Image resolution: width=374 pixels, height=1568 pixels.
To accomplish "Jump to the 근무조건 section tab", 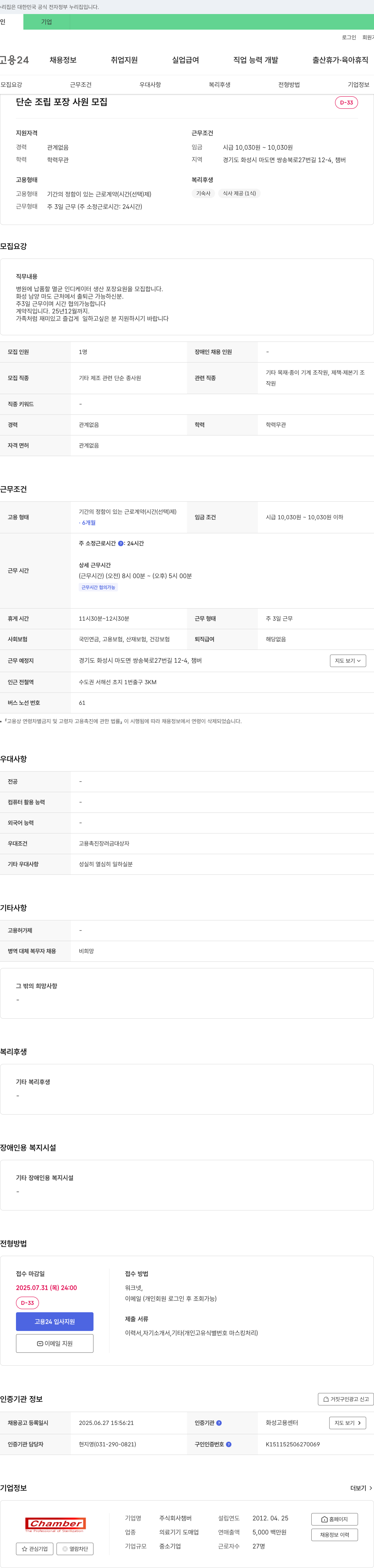I will [x=80, y=85].
